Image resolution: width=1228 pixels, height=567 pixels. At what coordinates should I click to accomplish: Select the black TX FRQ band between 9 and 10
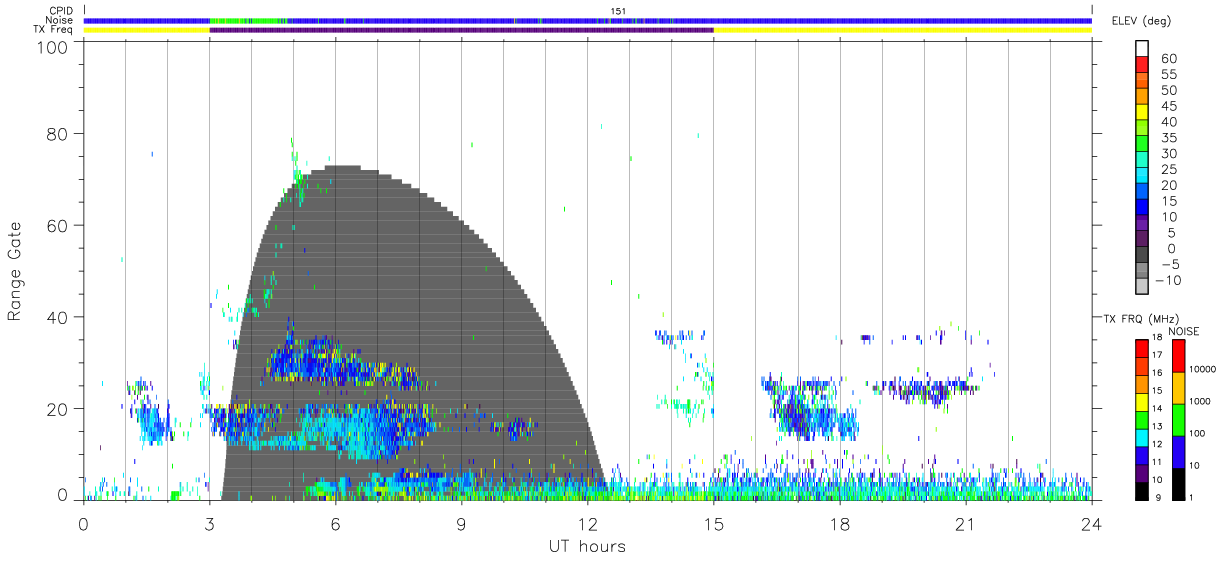1143,490
